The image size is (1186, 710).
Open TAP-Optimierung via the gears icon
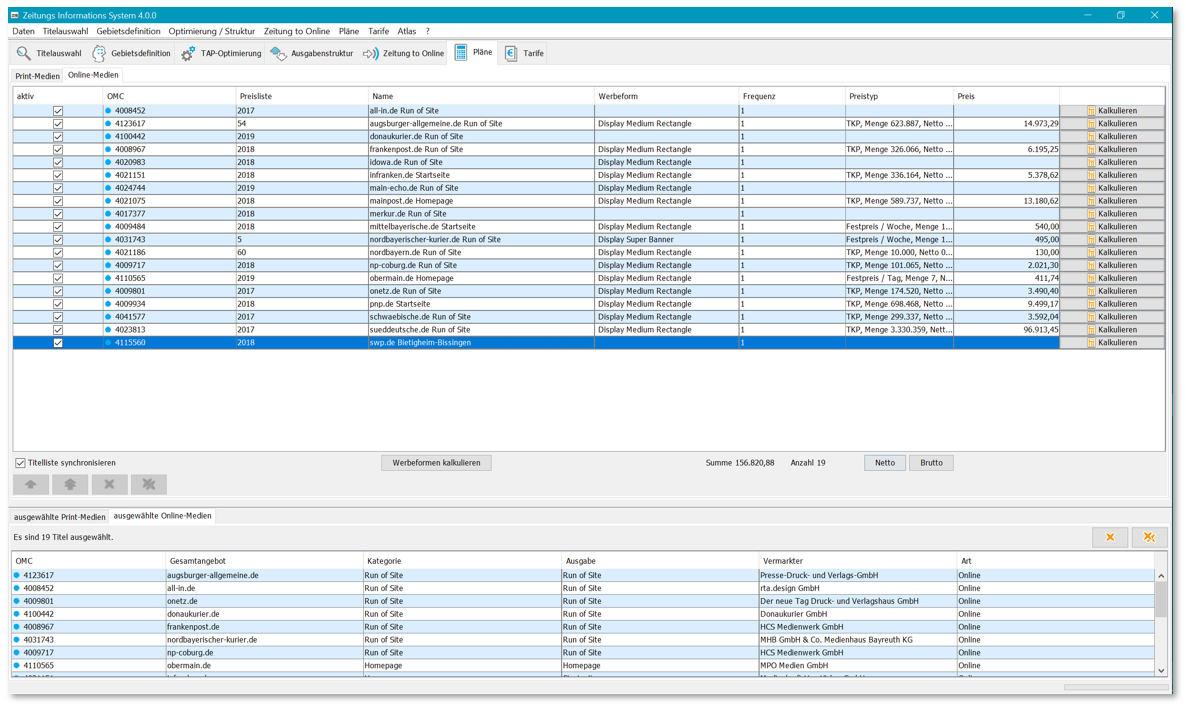pos(188,54)
